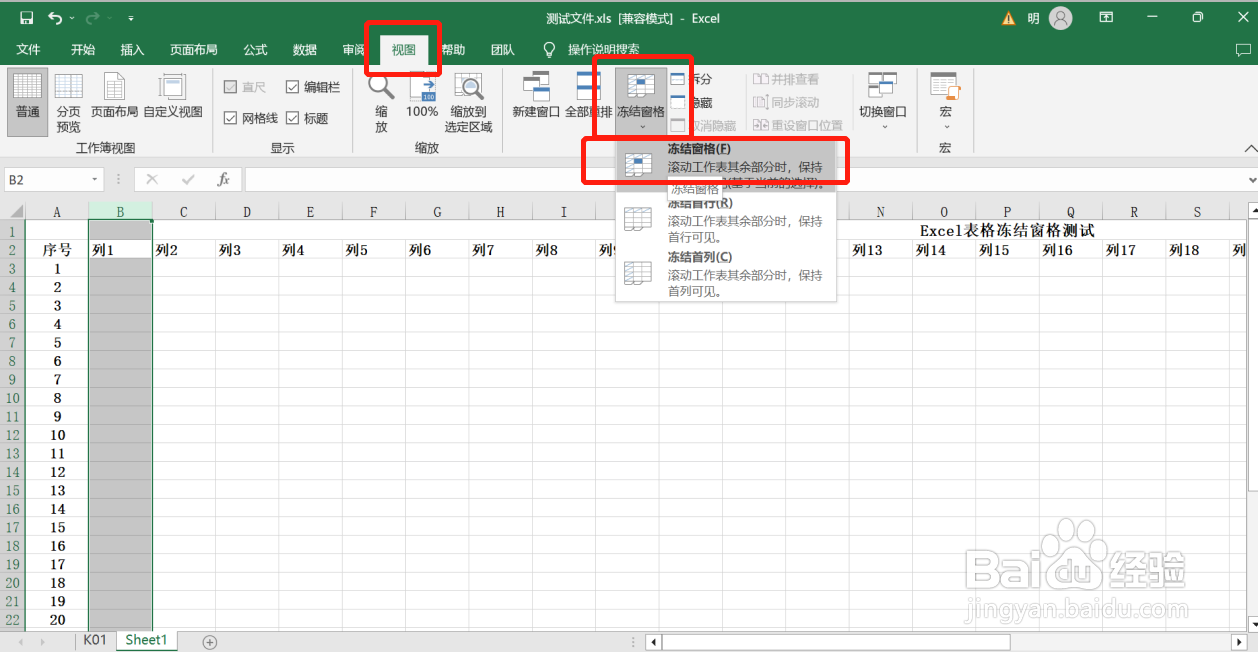Open the customize quick access toolbar arrow
The image size is (1258, 652).
coord(131,19)
